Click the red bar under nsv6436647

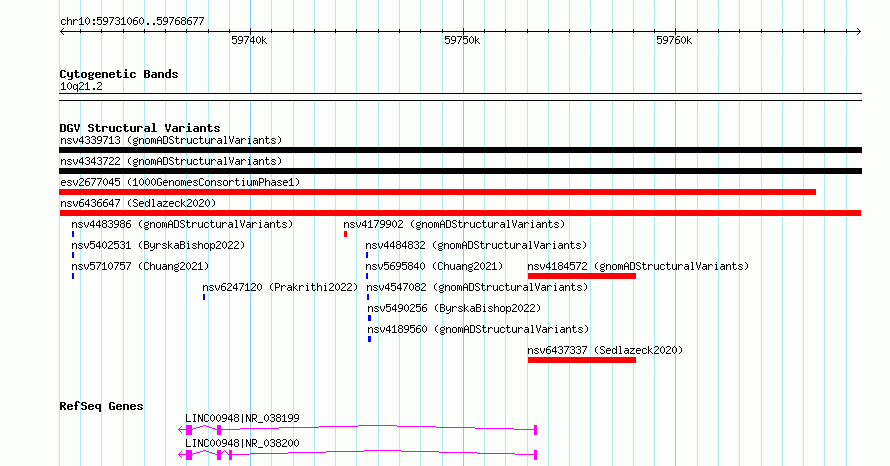(460, 213)
